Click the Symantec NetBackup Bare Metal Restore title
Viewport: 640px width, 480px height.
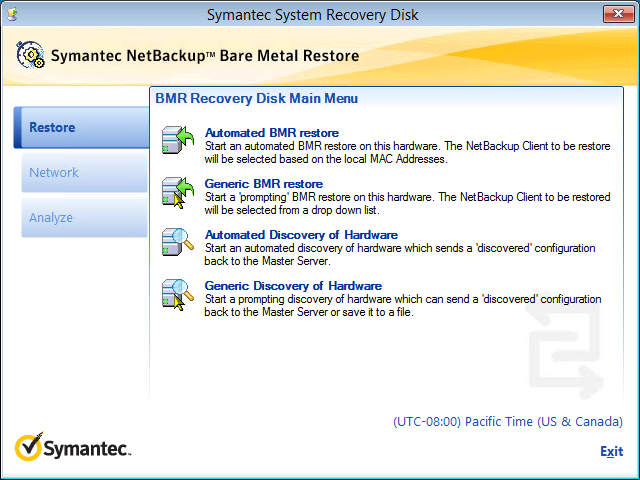tap(205, 56)
